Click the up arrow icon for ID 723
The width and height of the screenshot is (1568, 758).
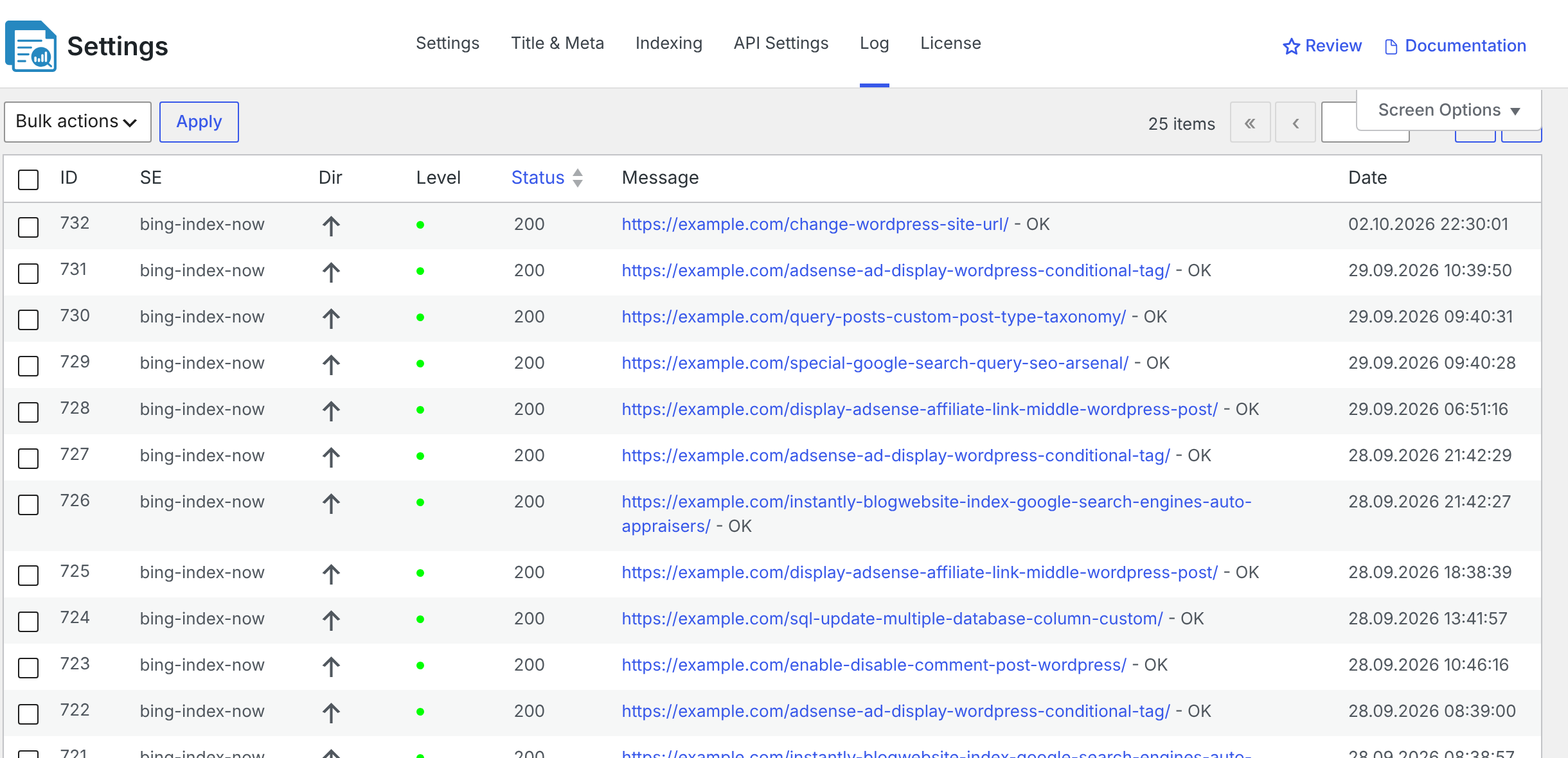click(331, 666)
